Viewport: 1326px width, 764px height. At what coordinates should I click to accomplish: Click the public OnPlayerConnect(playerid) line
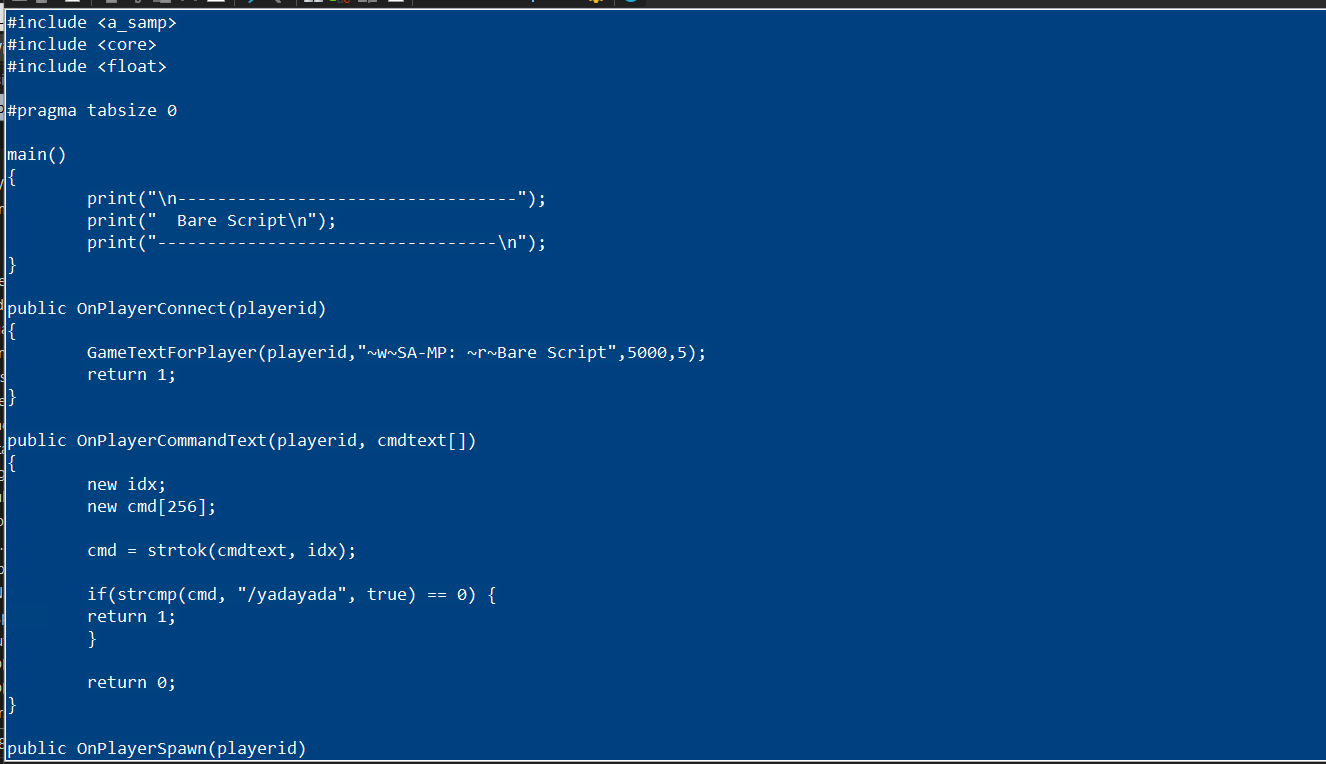click(x=166, y=308)
